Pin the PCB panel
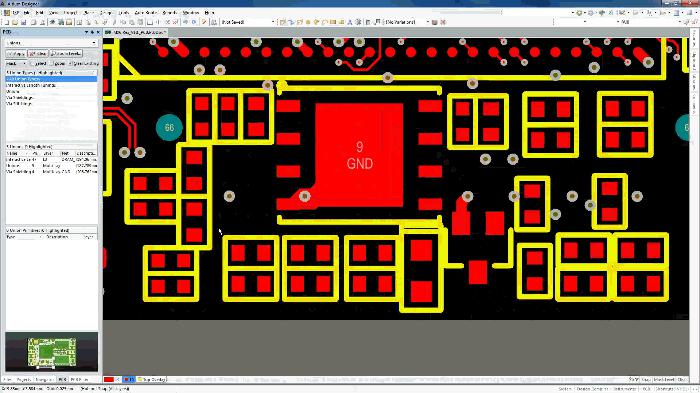Viewport: 700px width, 393px height. [x=92, y=32]
